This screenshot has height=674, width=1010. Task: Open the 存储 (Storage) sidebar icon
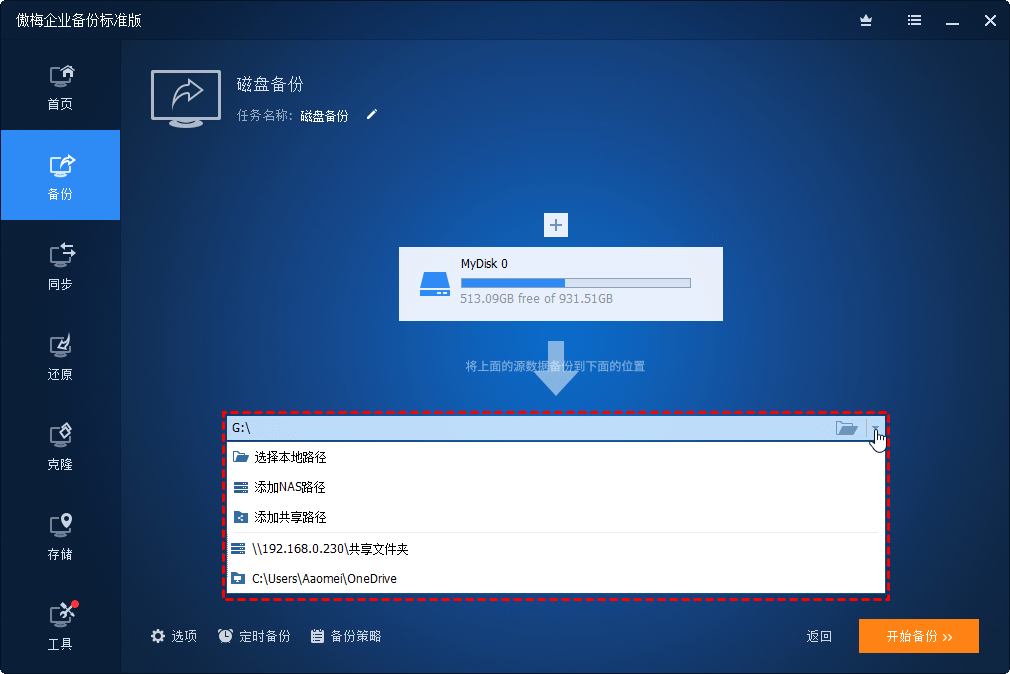pos(60,535)
